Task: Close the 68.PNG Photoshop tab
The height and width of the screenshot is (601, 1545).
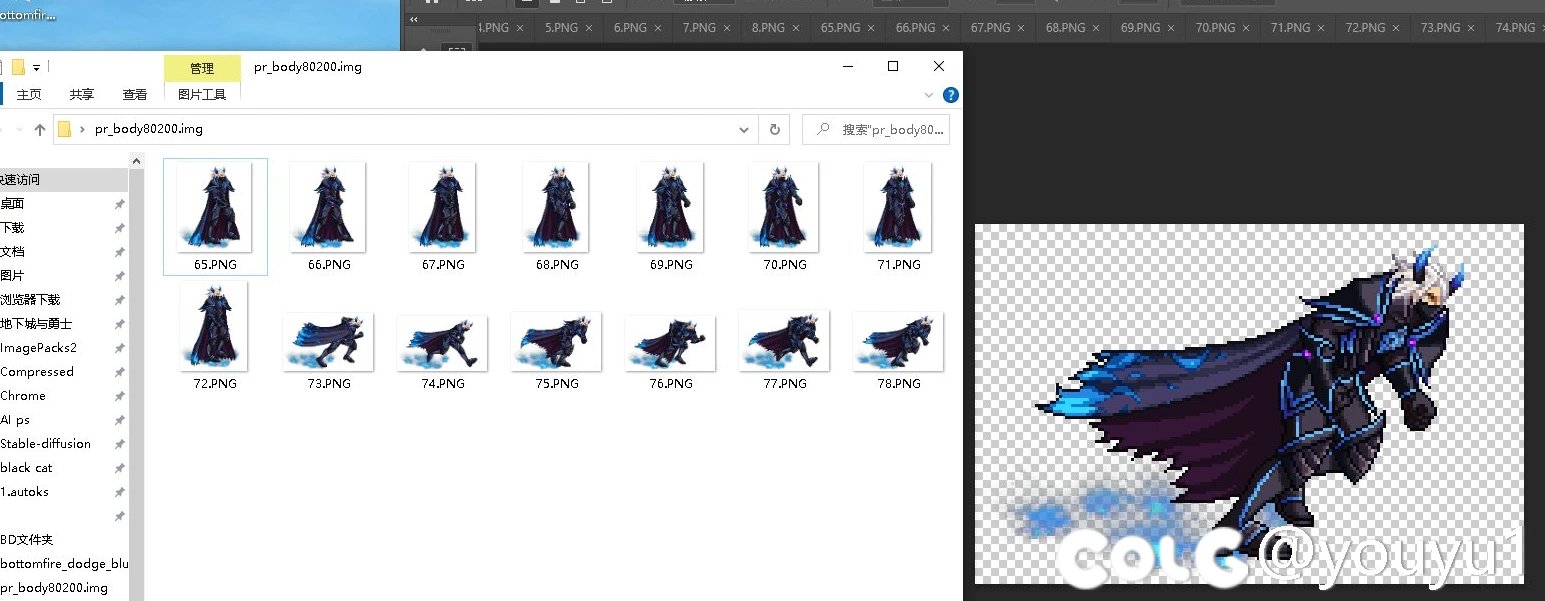Action: 1097,28
